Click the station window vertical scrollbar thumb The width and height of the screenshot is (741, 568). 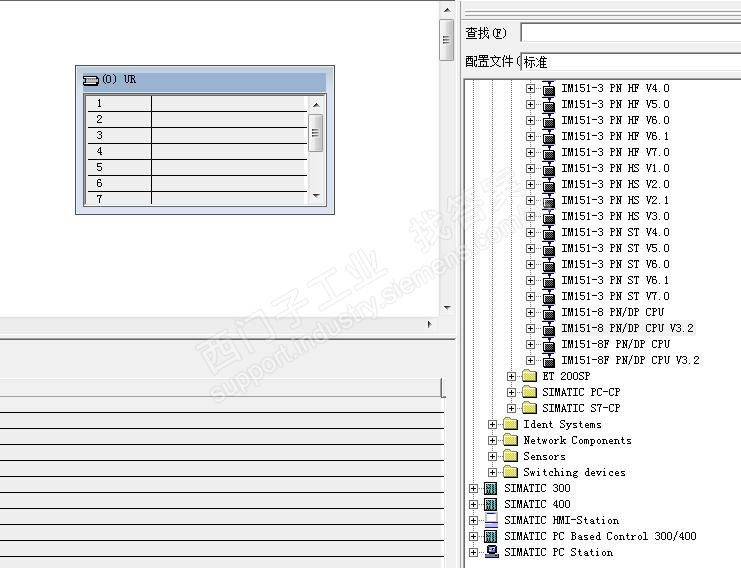pos(447,40)
